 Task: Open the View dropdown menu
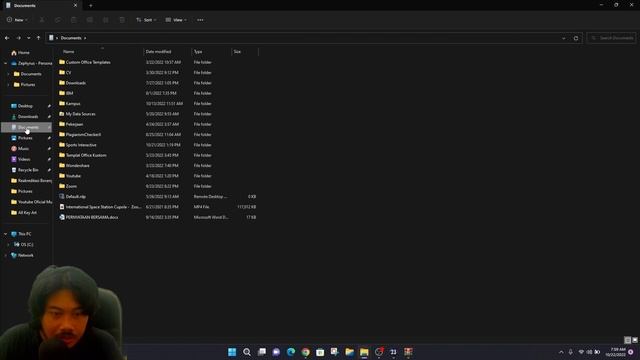tap(176, 20)
